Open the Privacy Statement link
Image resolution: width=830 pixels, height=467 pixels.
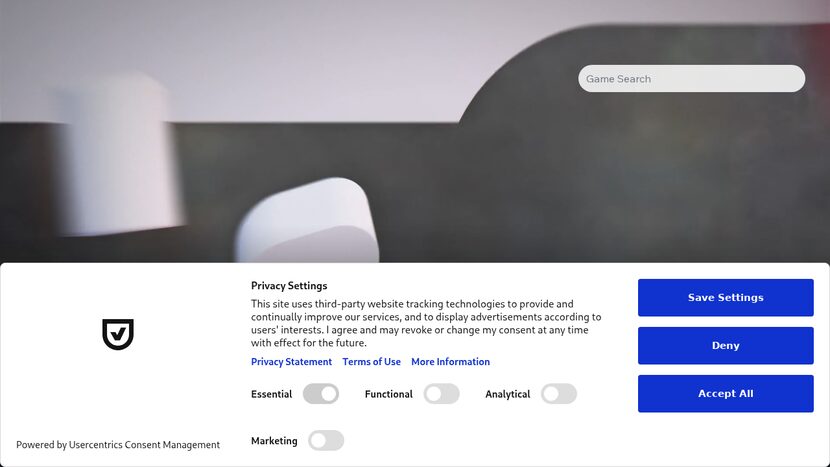tap(291, 362)
